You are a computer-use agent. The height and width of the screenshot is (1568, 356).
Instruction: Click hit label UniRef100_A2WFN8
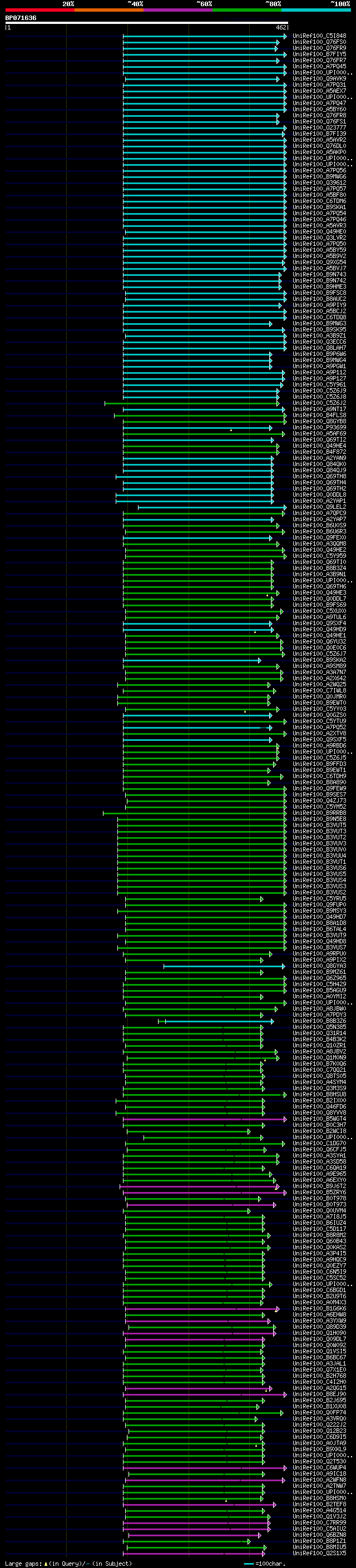319,1480
